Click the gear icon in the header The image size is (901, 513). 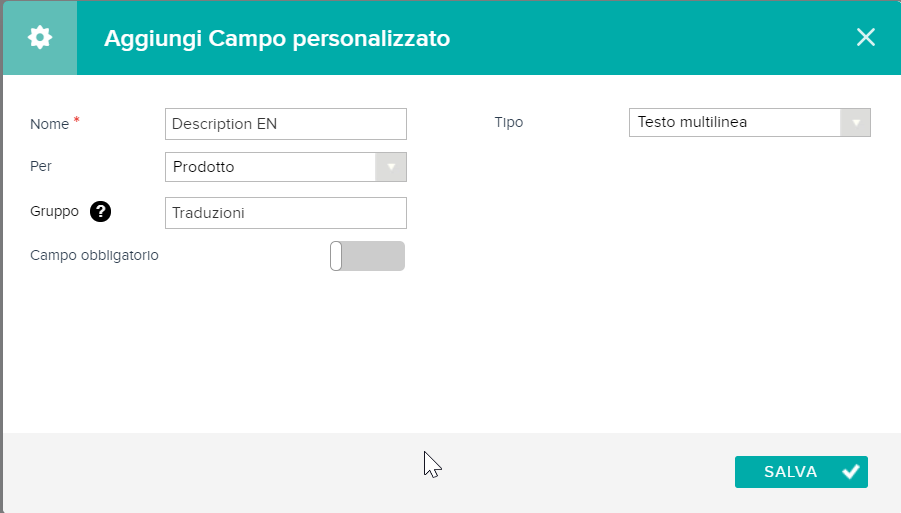click(40, 38)
